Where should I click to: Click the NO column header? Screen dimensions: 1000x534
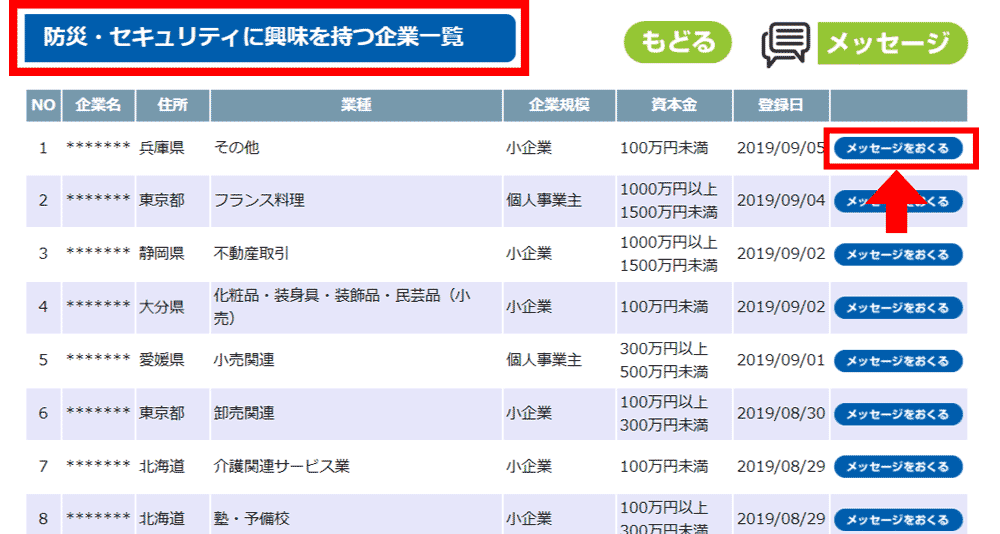pos(43,105)
